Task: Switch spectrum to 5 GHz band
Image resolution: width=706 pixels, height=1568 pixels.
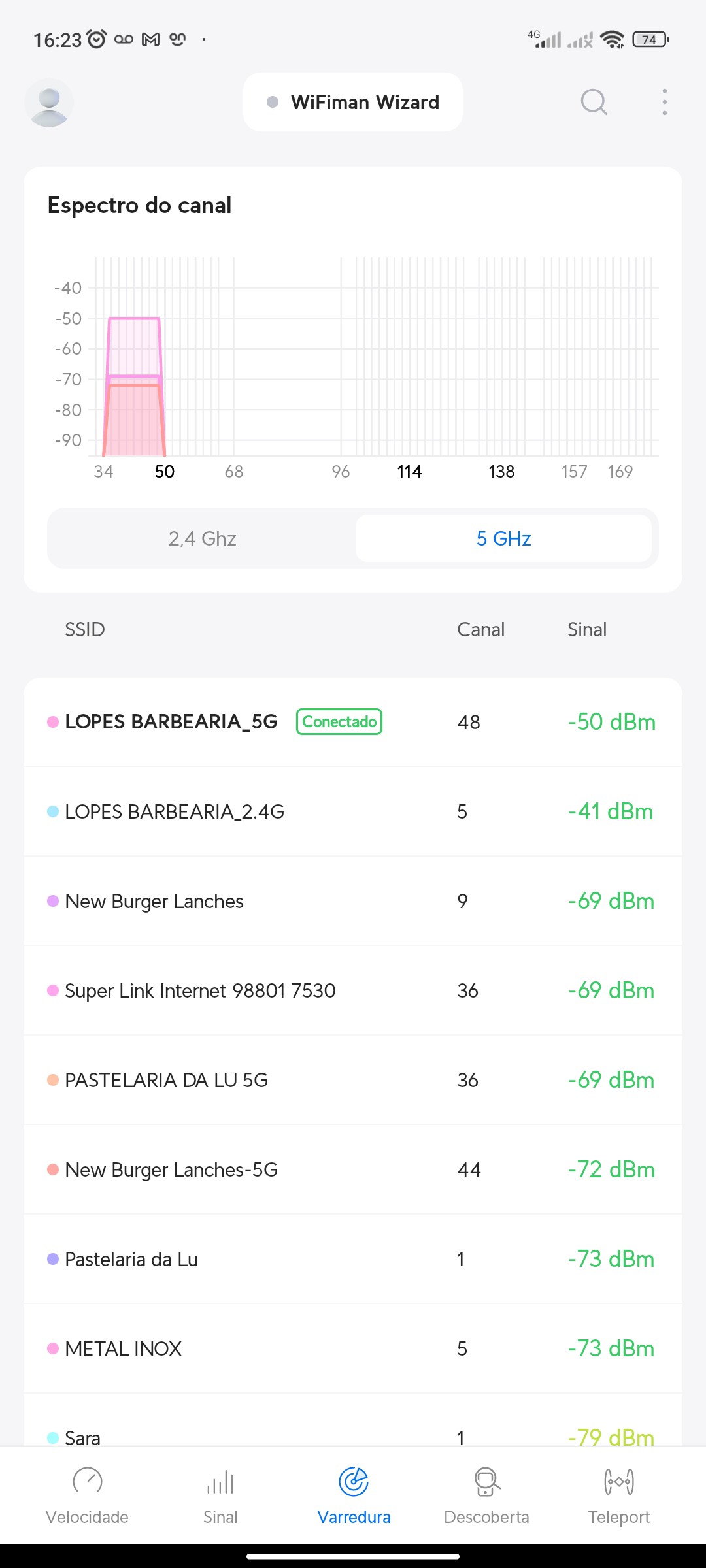Action: point(503,538)
